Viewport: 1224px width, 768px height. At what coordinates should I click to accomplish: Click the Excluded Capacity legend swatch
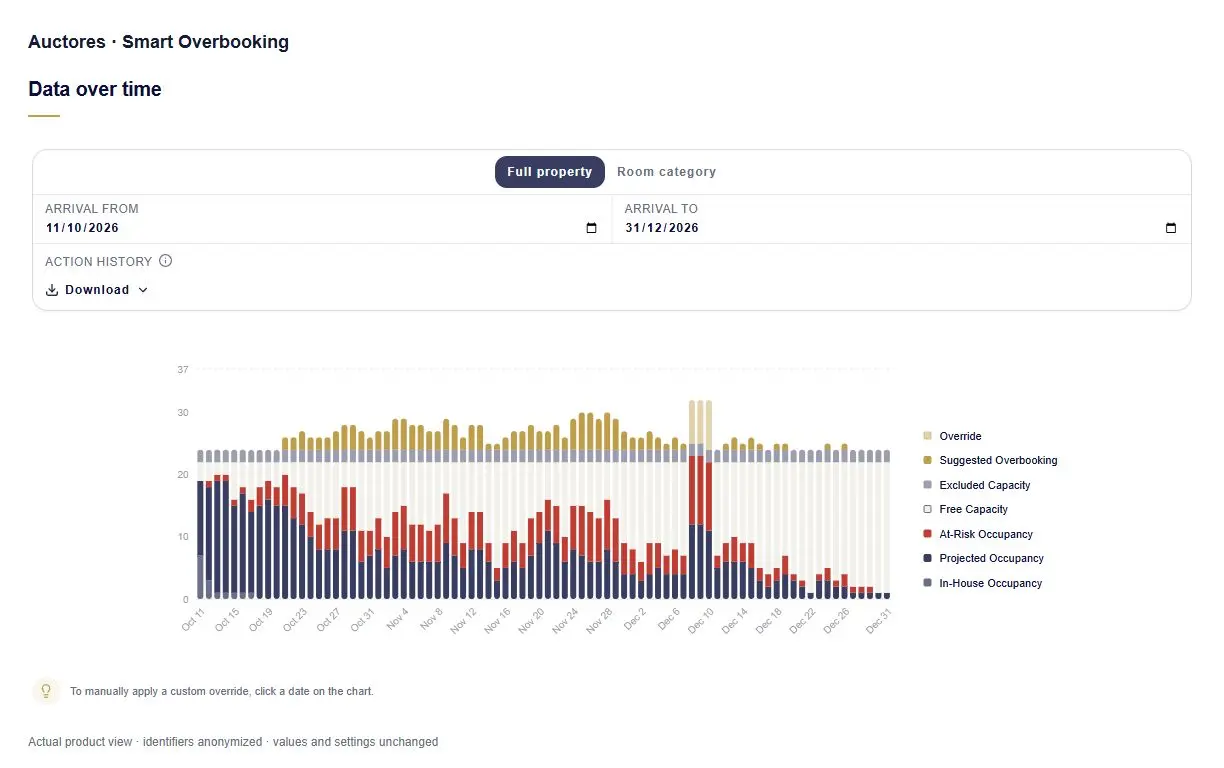tap(927, 485)
